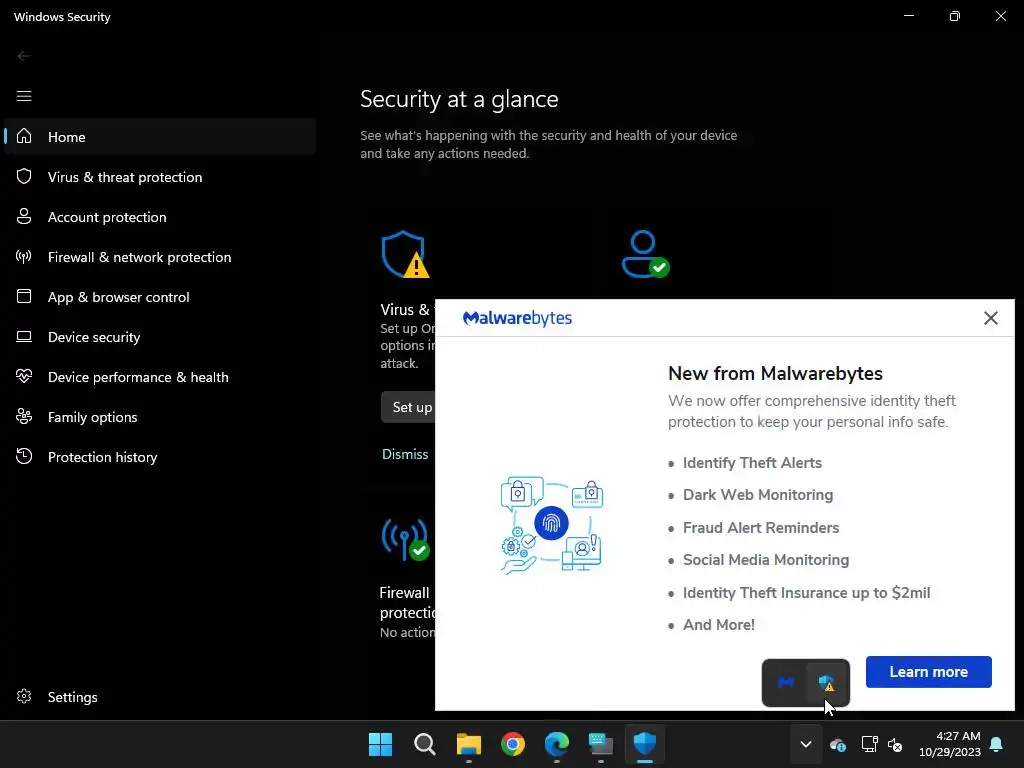The image size is (1024, 768).
Task: Open Firewall & network protection in the sidebar
Action: (160, 257)
